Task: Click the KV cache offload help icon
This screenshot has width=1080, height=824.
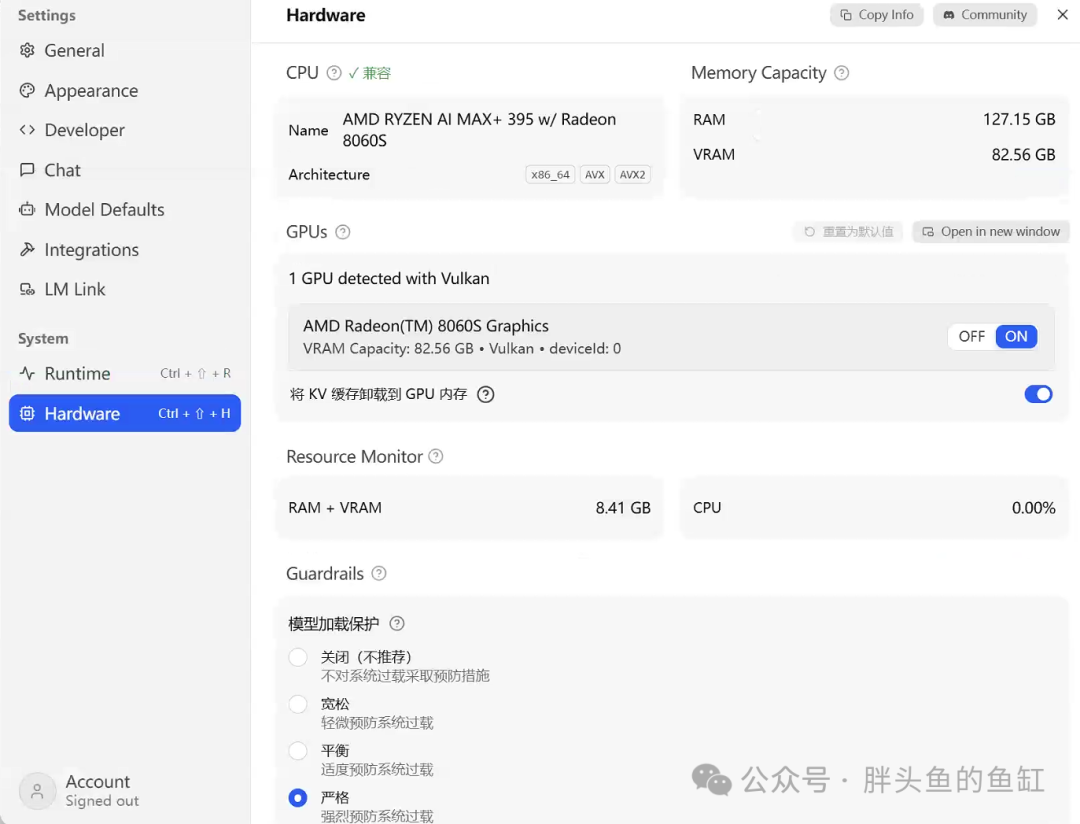Action: point(486,394)
